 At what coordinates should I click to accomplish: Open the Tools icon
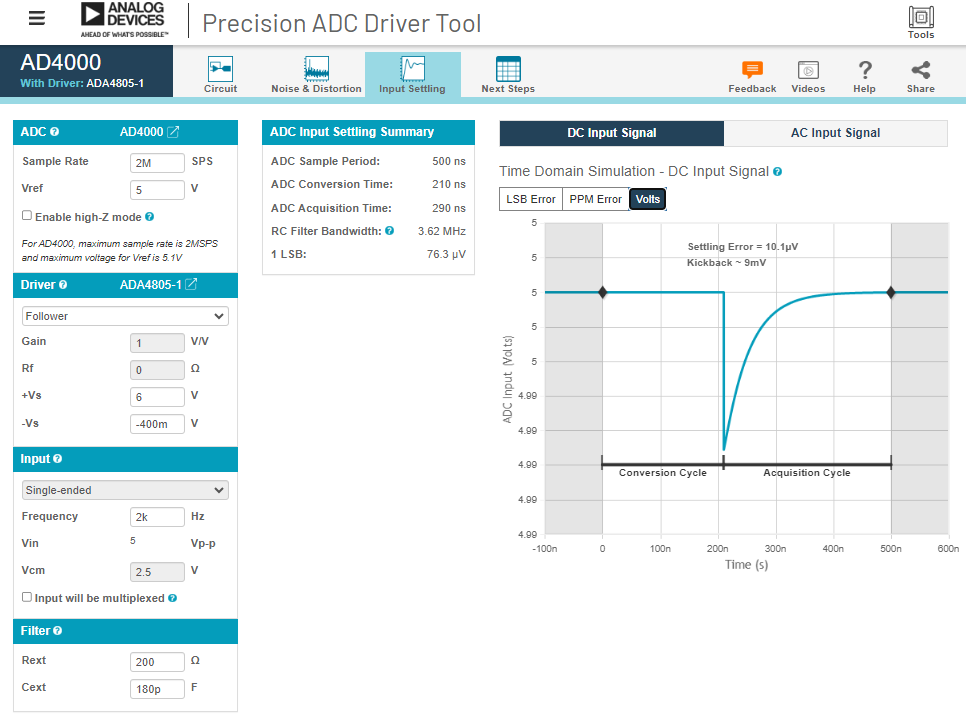[x=920, y=18]
